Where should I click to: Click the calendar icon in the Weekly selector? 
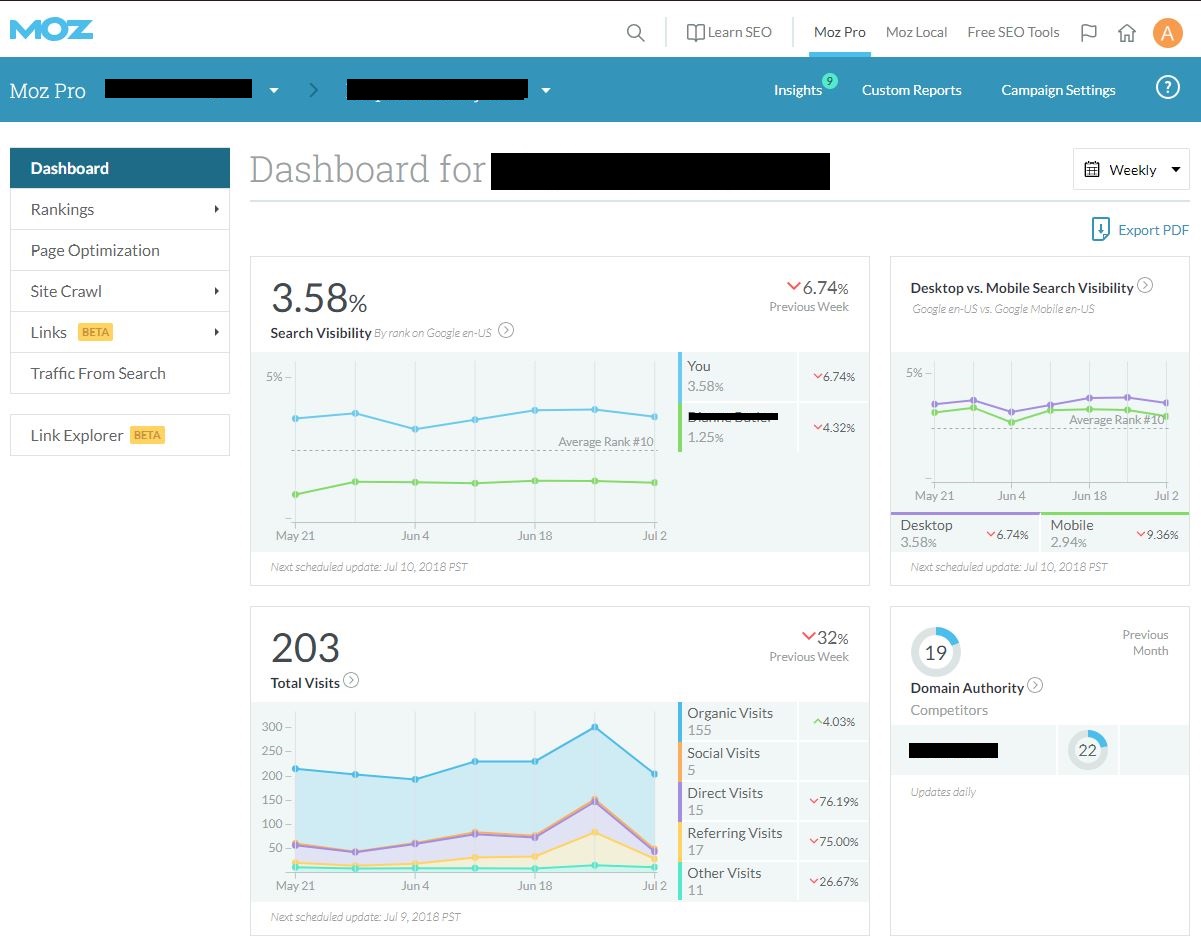[1092, 169]
